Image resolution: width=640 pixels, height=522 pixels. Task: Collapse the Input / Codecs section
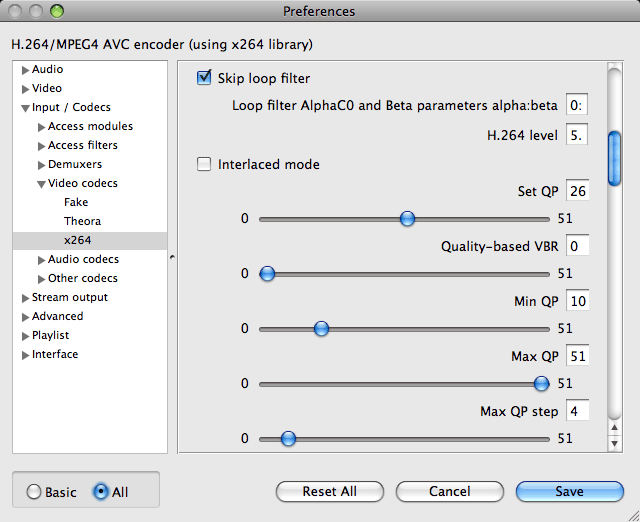pos(25,108)
